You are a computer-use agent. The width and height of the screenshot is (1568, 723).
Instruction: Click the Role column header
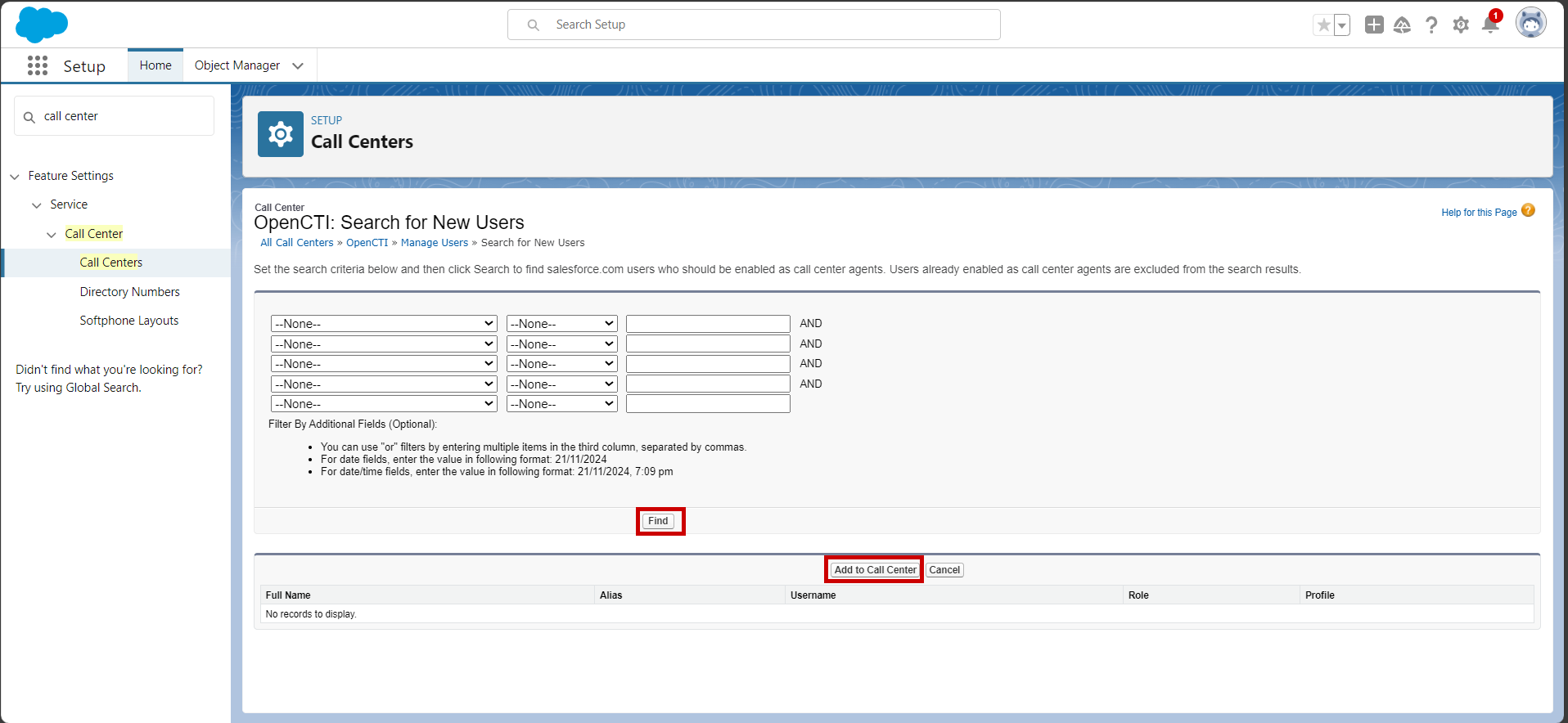(x=1138, y=595)
